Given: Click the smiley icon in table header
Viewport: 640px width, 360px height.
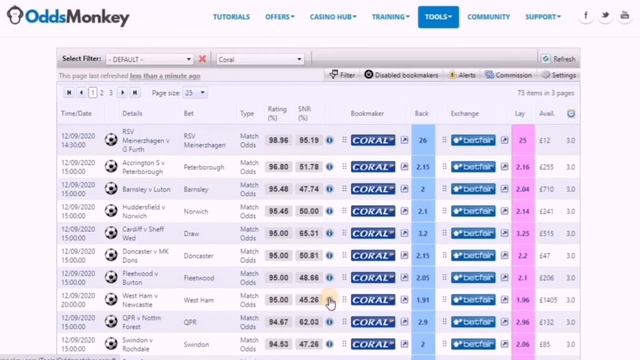Looking at the screenshot, I should [571, 114].
